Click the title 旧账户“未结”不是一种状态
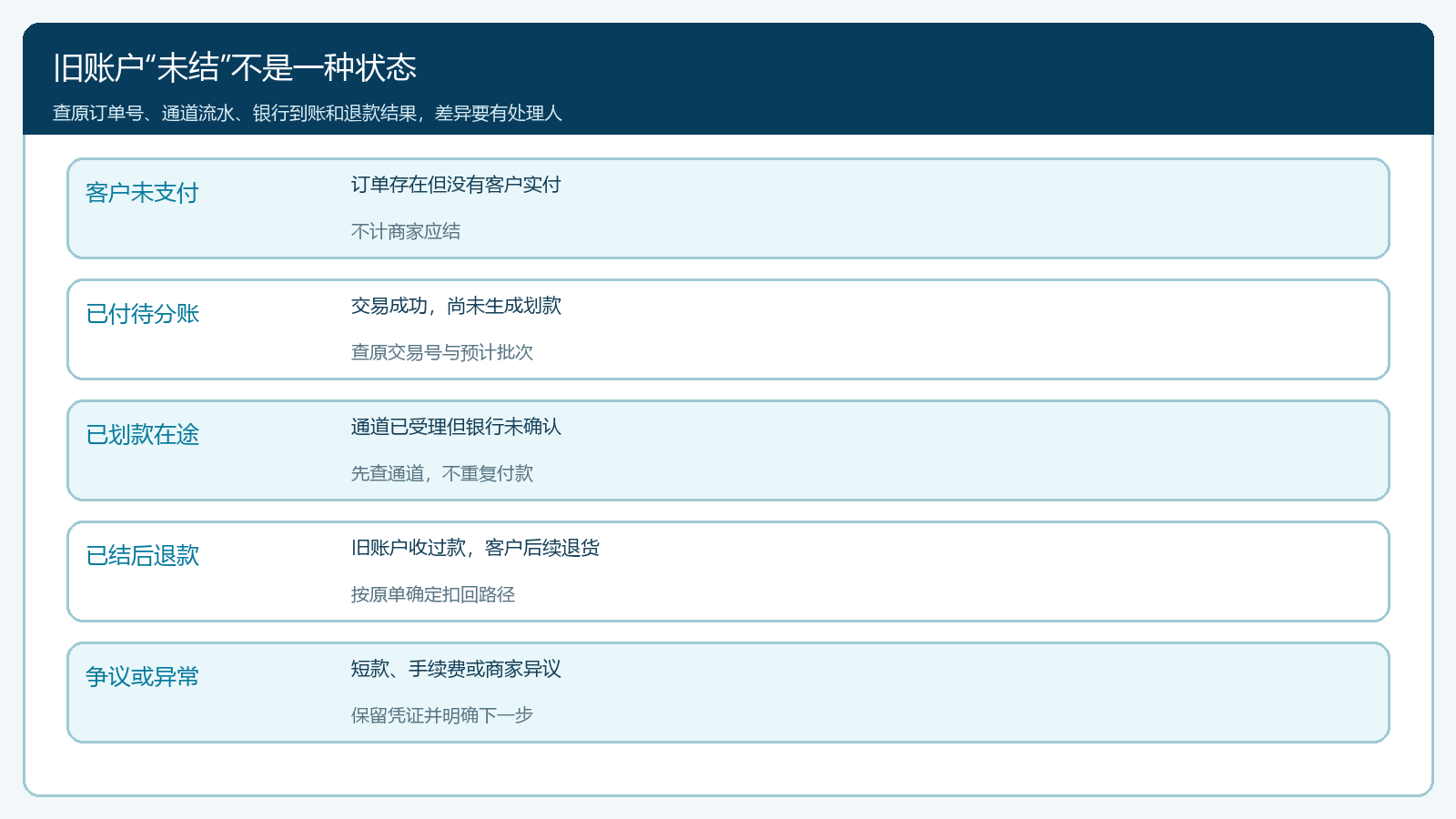Image resolution: width=1456 pixels, height=819 pixels. click(x=235, y=68)
